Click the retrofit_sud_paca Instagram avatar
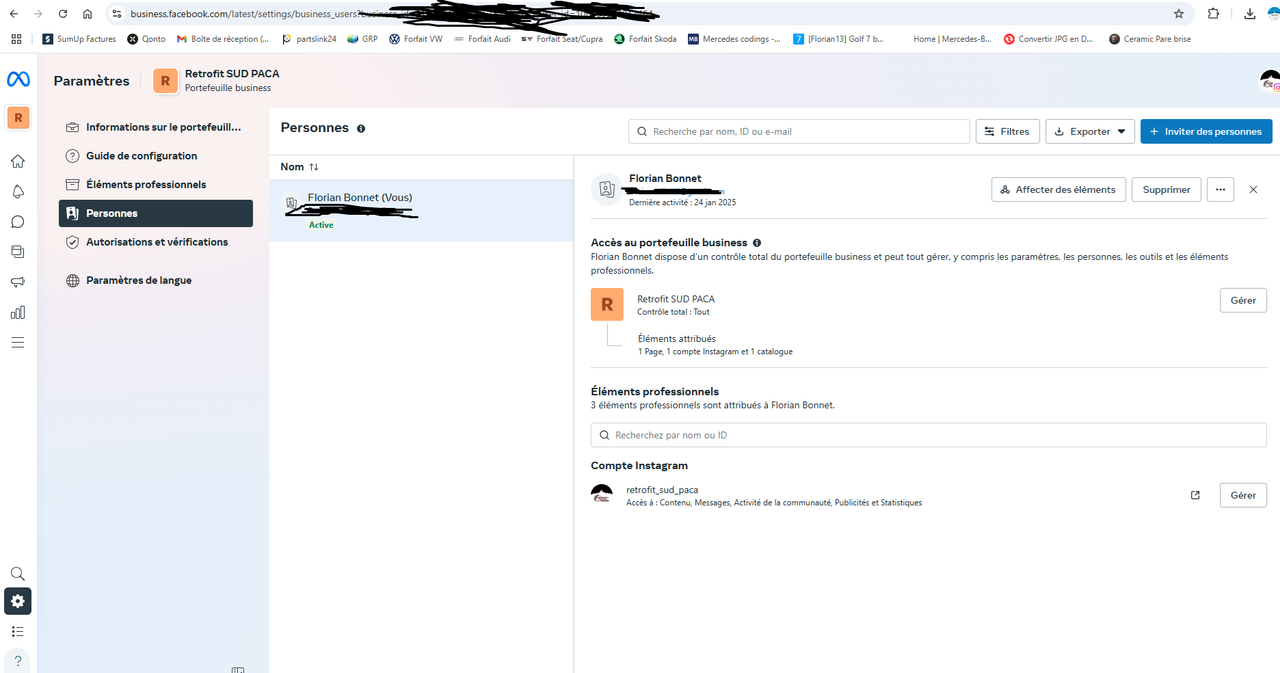 [602, 495]
